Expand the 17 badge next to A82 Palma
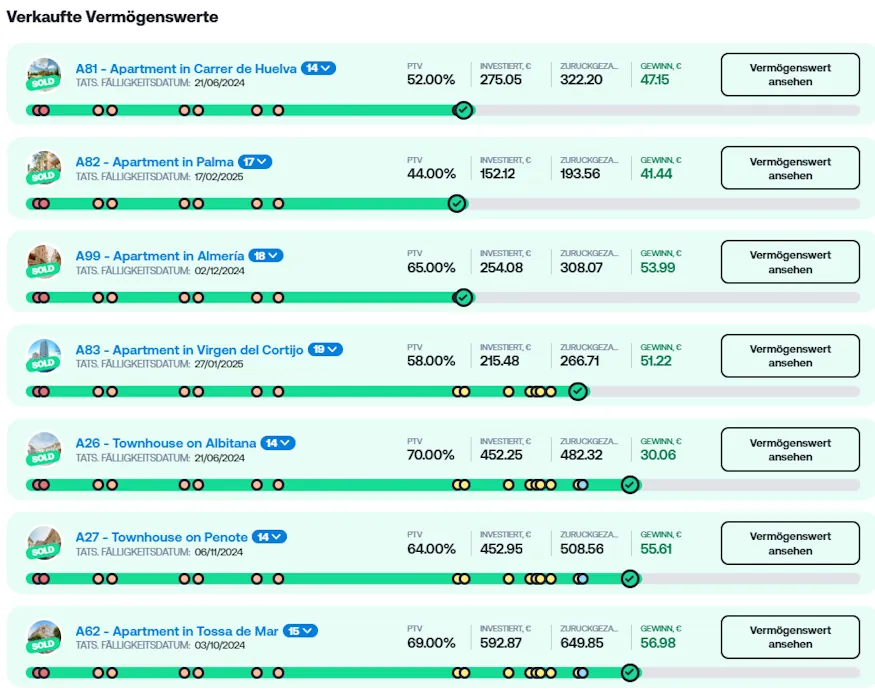 pyautogui.click(x=255, y=162)
